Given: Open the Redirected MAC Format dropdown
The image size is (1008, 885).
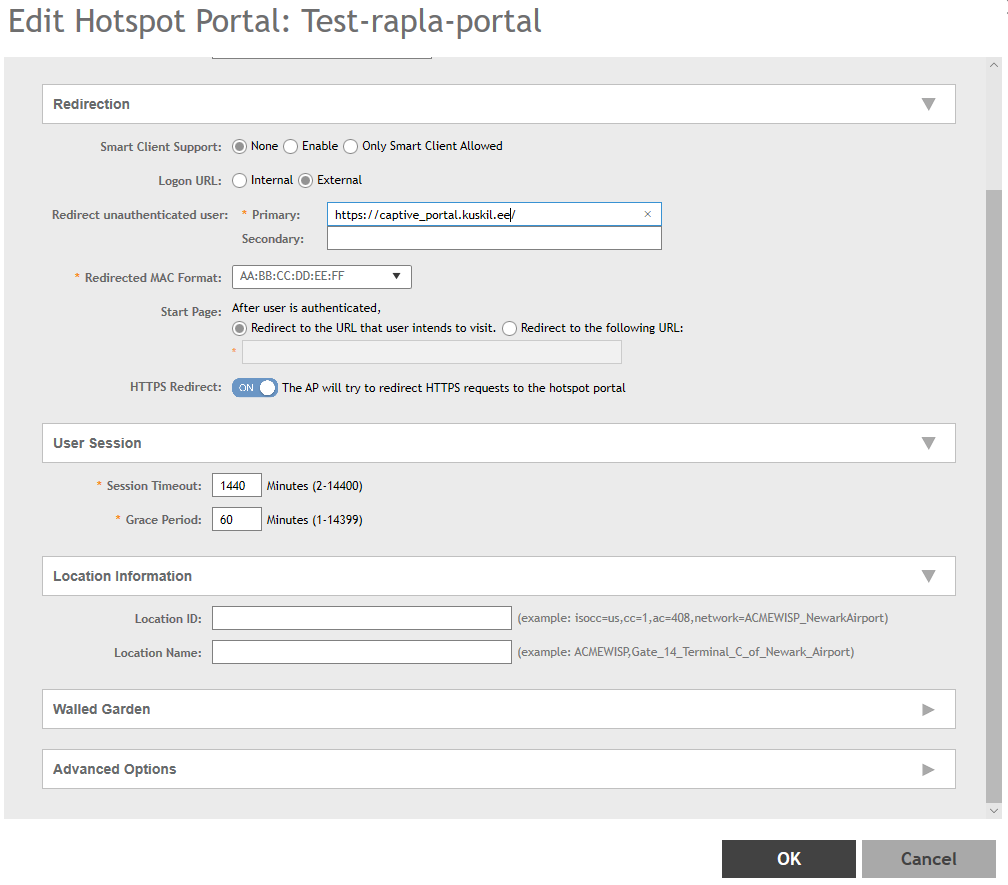Looking at the screenshot, I should (321, 276).
